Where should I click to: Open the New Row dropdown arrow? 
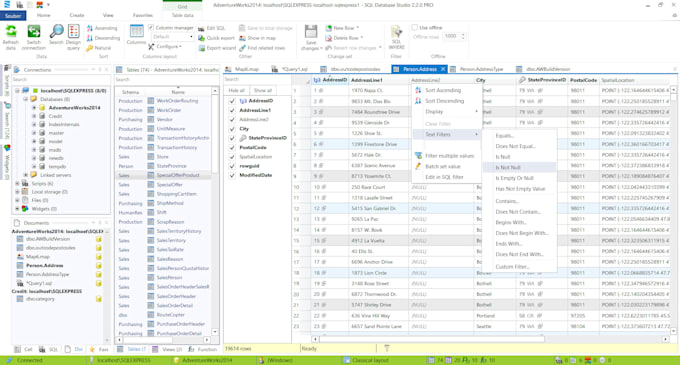pyautogui.click(x=357, y=28)
